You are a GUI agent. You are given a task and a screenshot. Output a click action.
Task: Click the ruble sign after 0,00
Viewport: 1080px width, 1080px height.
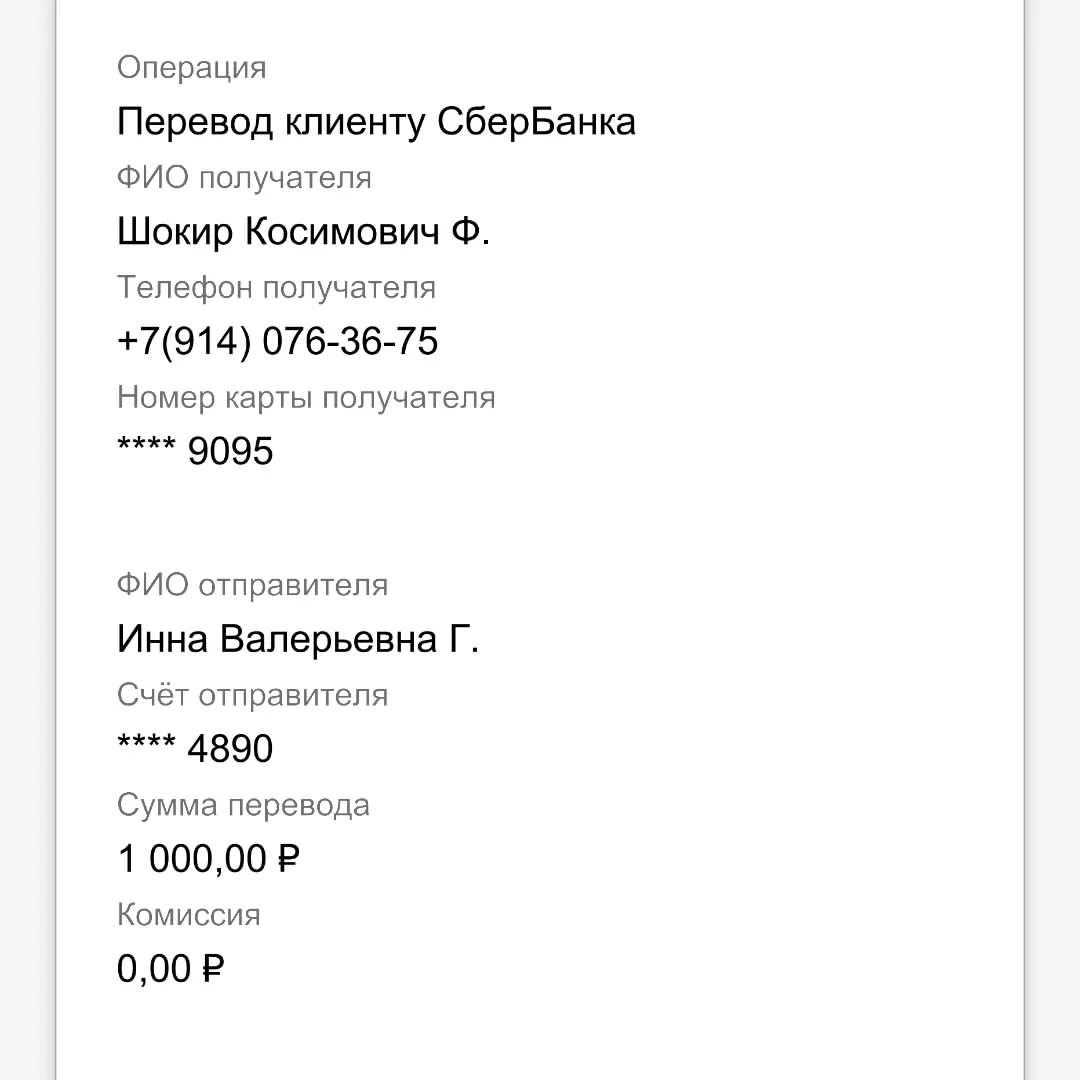[x=214, y=969]
